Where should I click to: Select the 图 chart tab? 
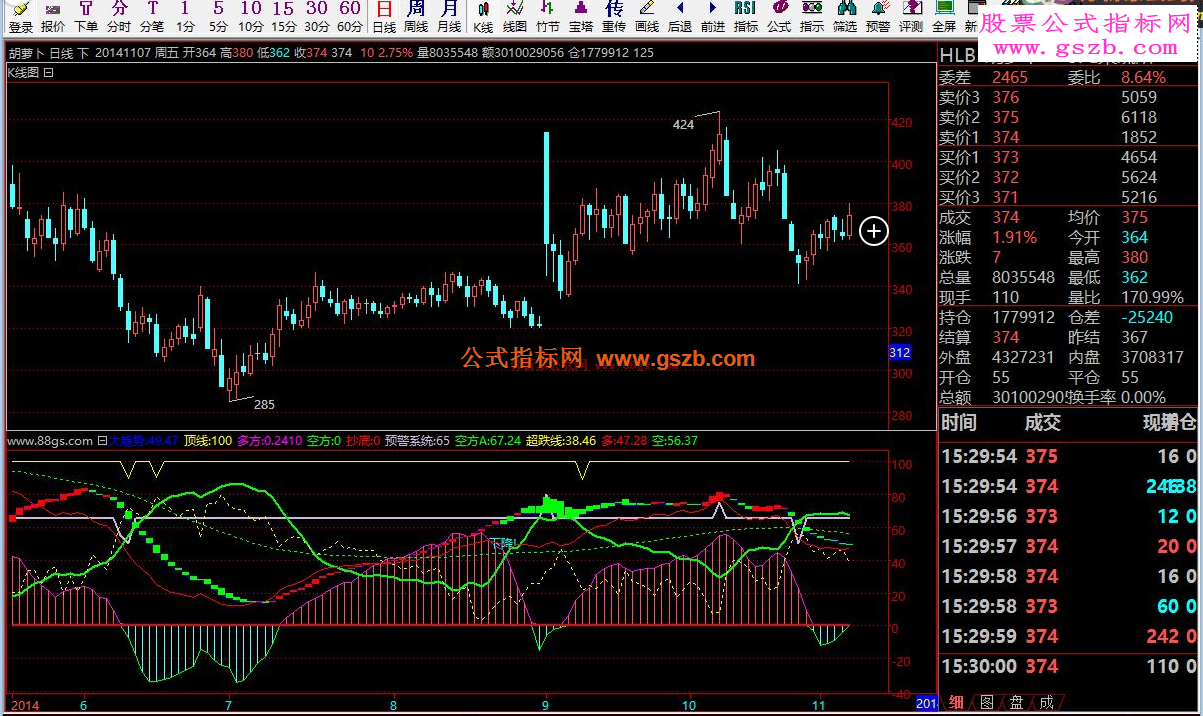click(986, 703)
